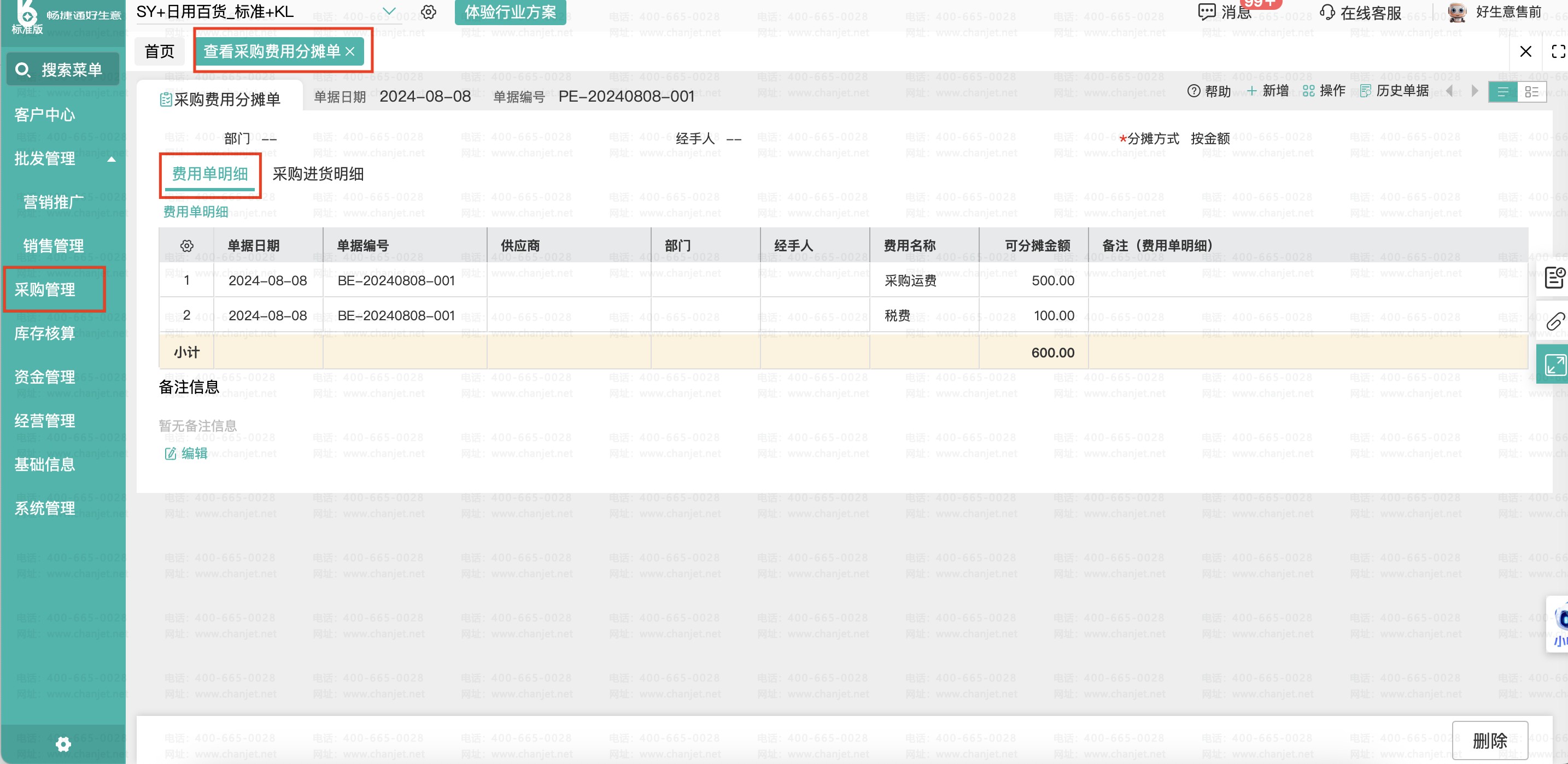
Task: Open 基础信息 menu item
Action: click(x=44, y=465)
